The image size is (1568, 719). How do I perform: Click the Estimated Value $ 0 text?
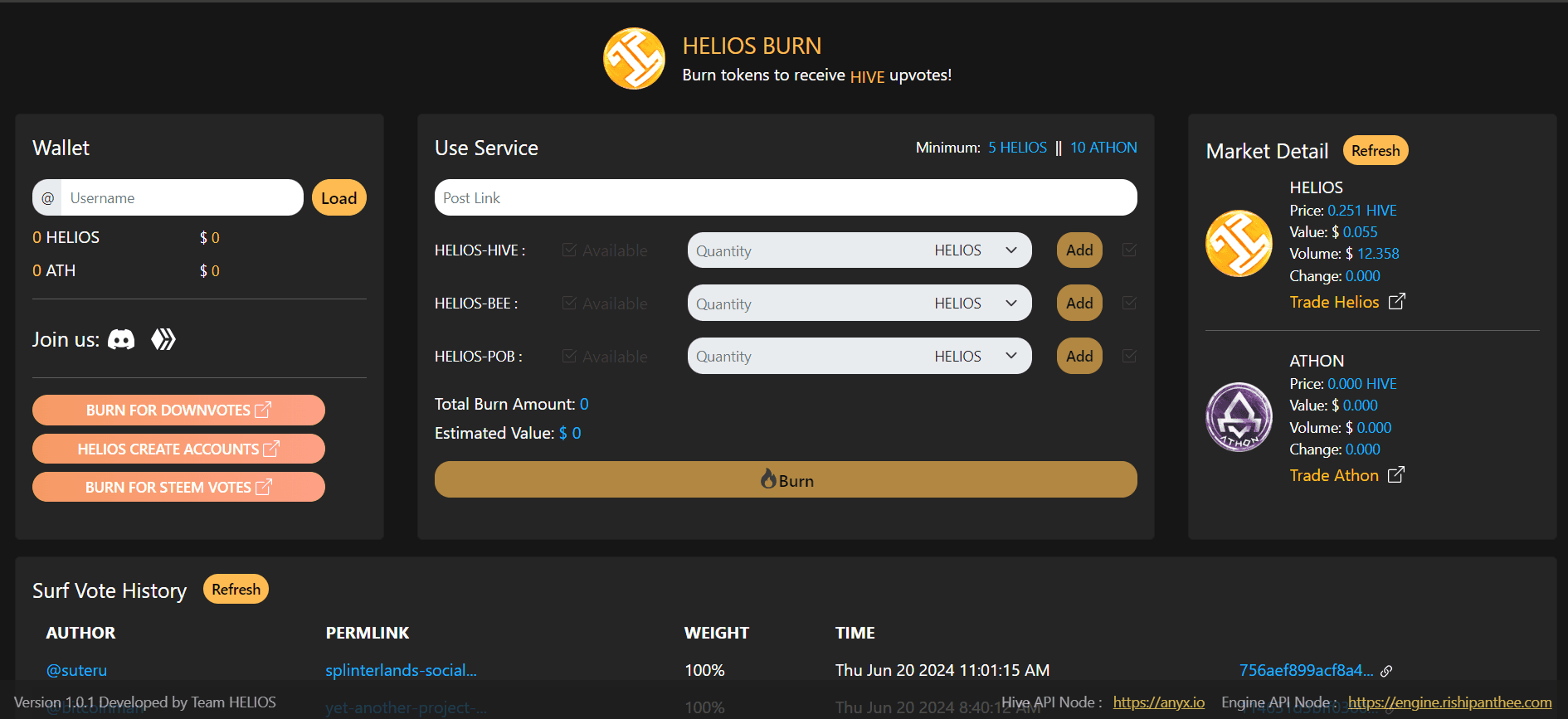(570, 433)
